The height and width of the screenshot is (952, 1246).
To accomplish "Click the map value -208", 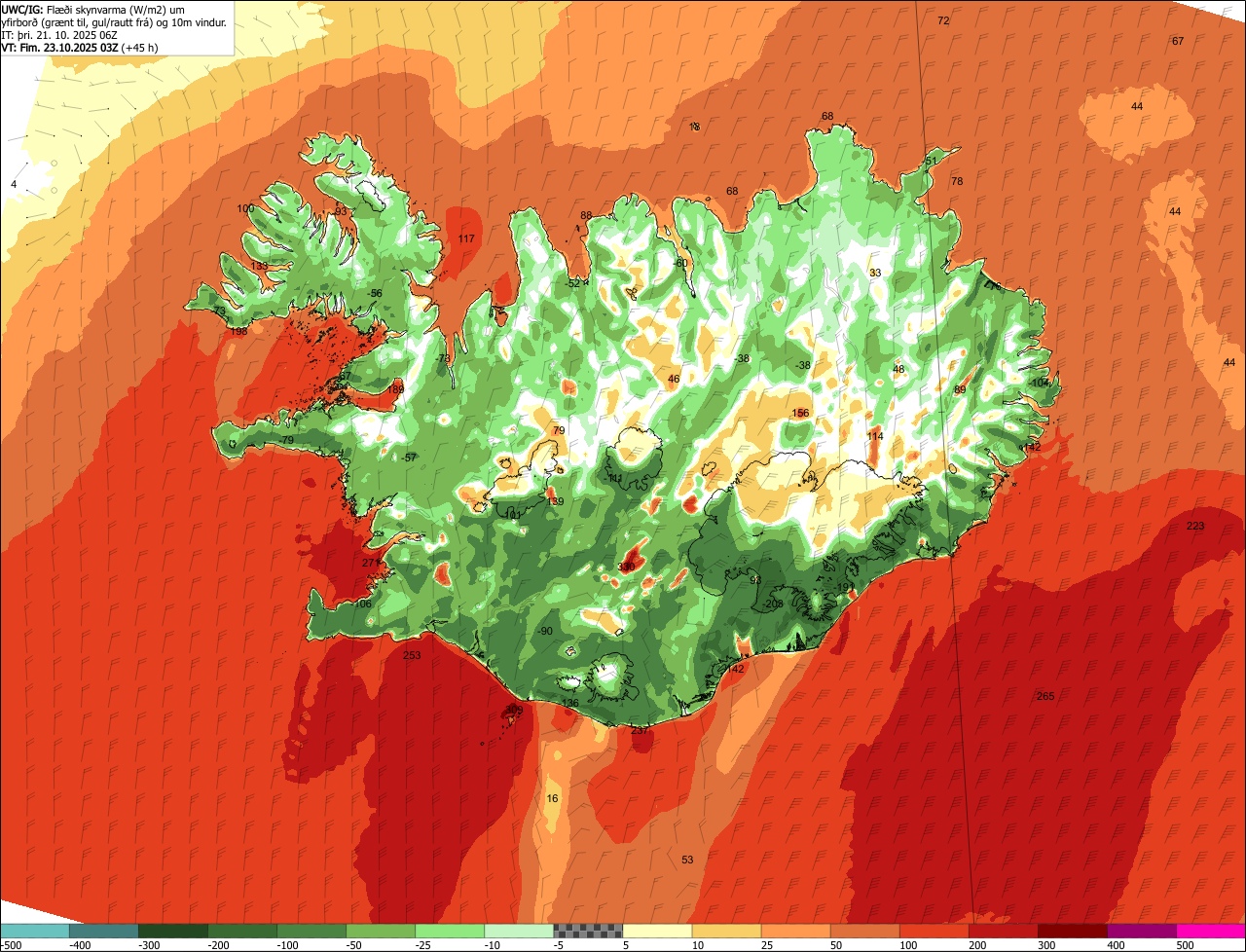I will tap(774, 604).
